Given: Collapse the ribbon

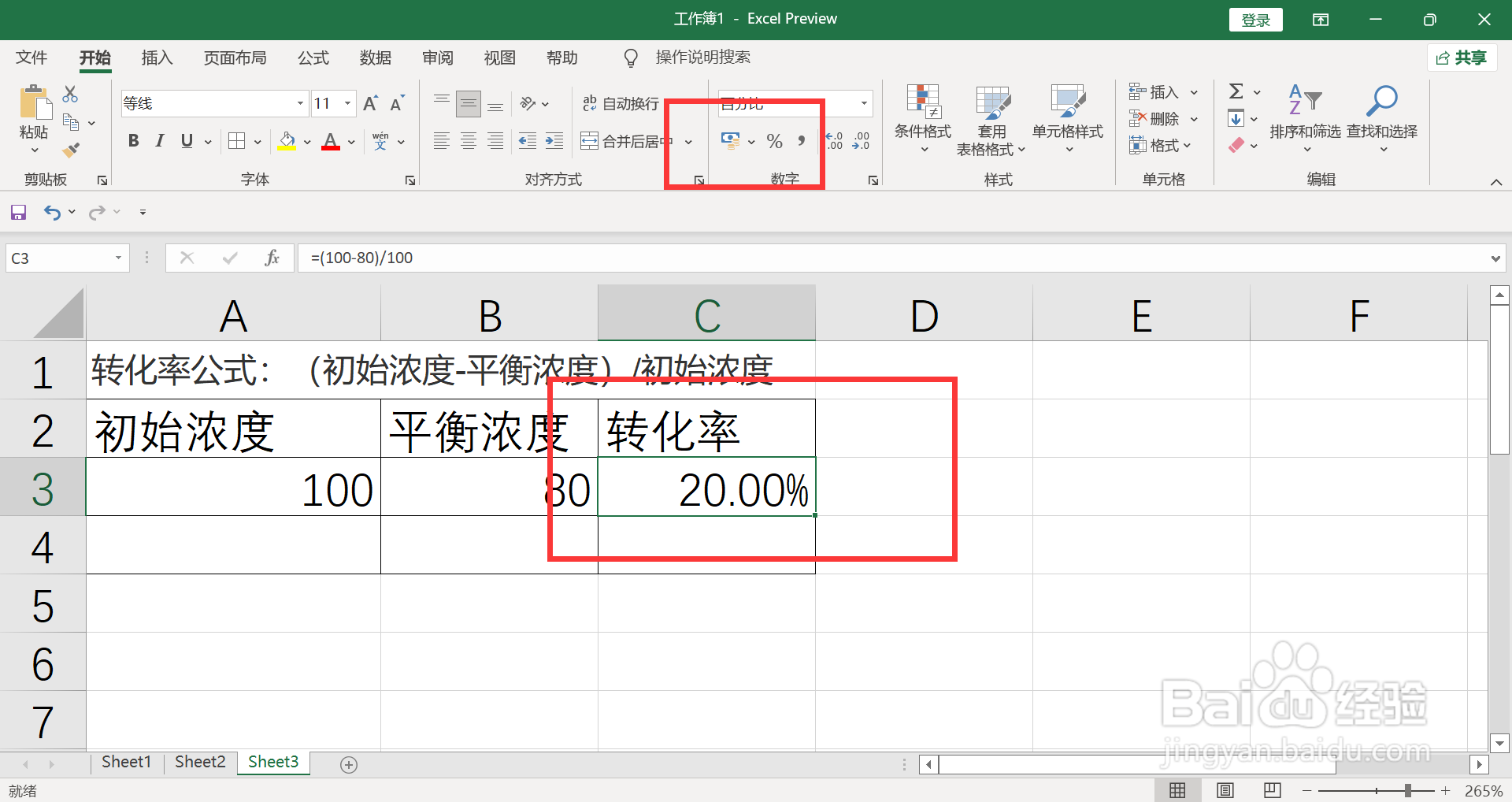Looking at the screenshot, I should [1495, 182].
